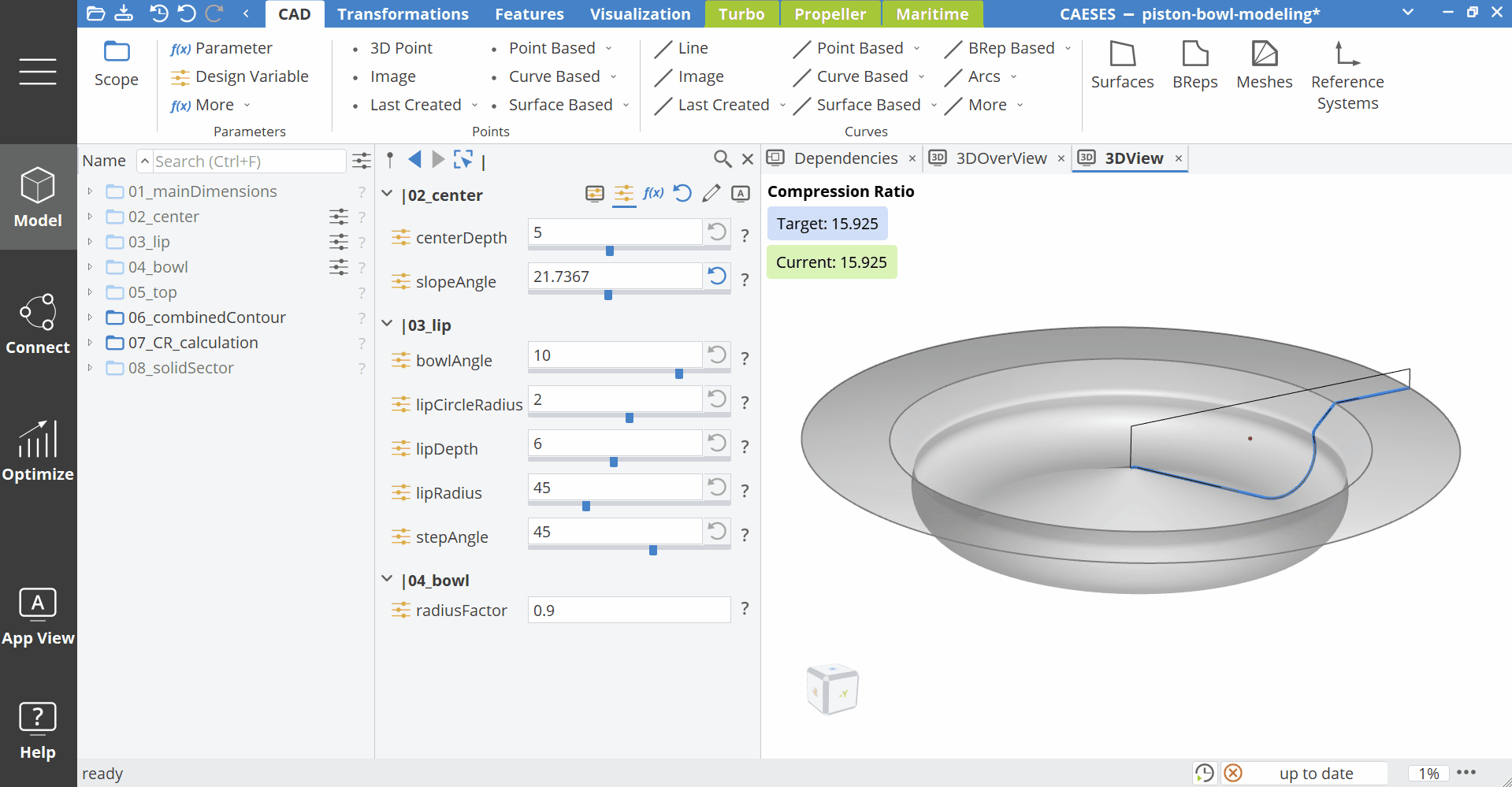The width and height of the screenshot is (1512, 787).
Task: Select the 3DOverView tab
Action: point(1001,158)
